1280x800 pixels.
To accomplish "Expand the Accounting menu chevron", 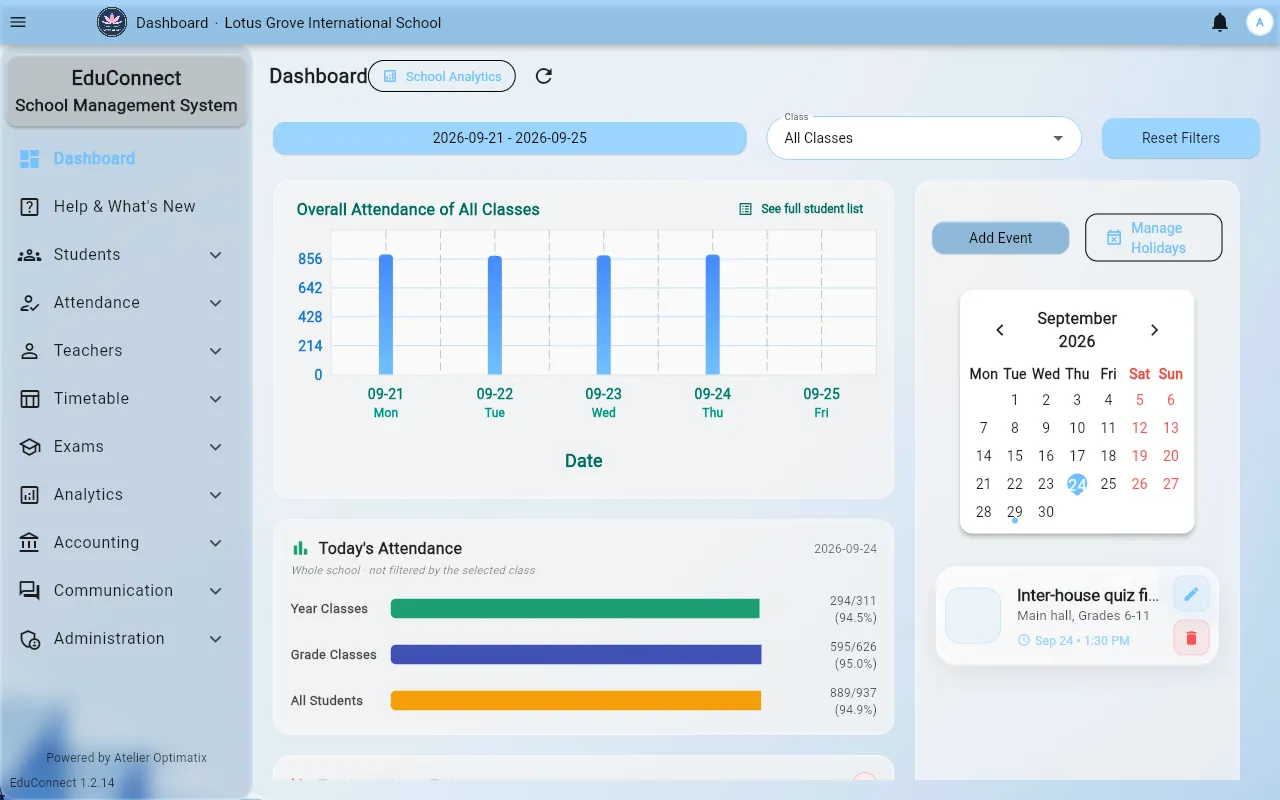I will (215, 543).
